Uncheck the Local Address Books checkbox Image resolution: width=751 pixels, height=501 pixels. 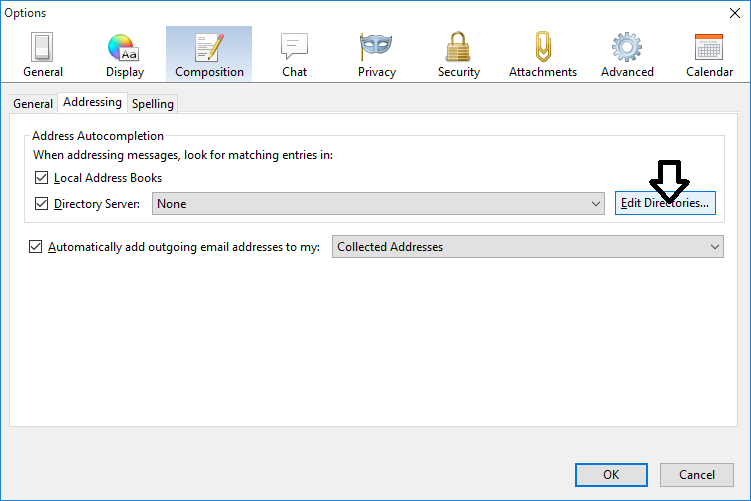click(x=42, y=178)
